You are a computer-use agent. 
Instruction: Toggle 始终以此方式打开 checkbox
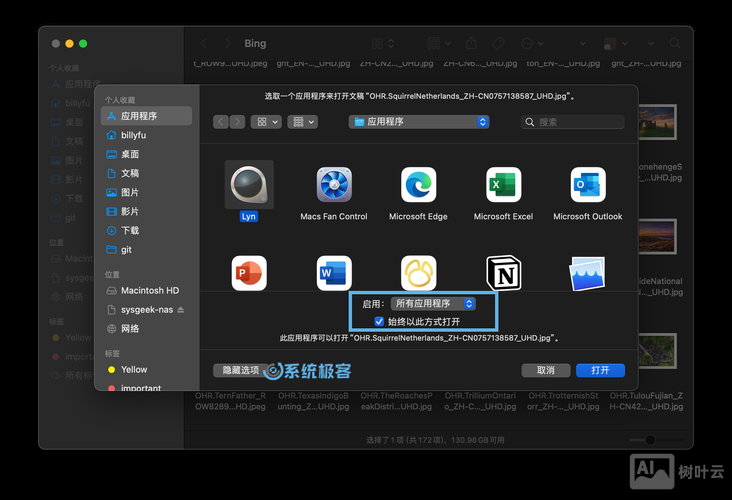379,321
